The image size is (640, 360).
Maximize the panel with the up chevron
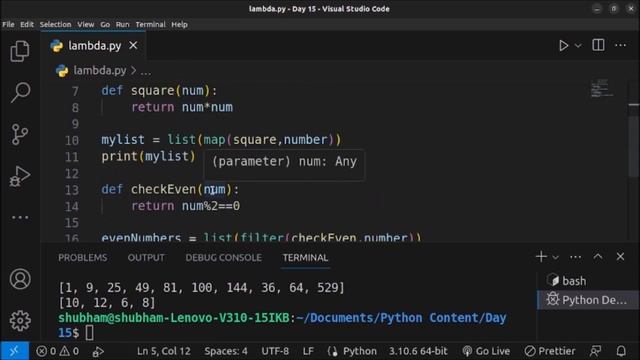pos(598,256)
